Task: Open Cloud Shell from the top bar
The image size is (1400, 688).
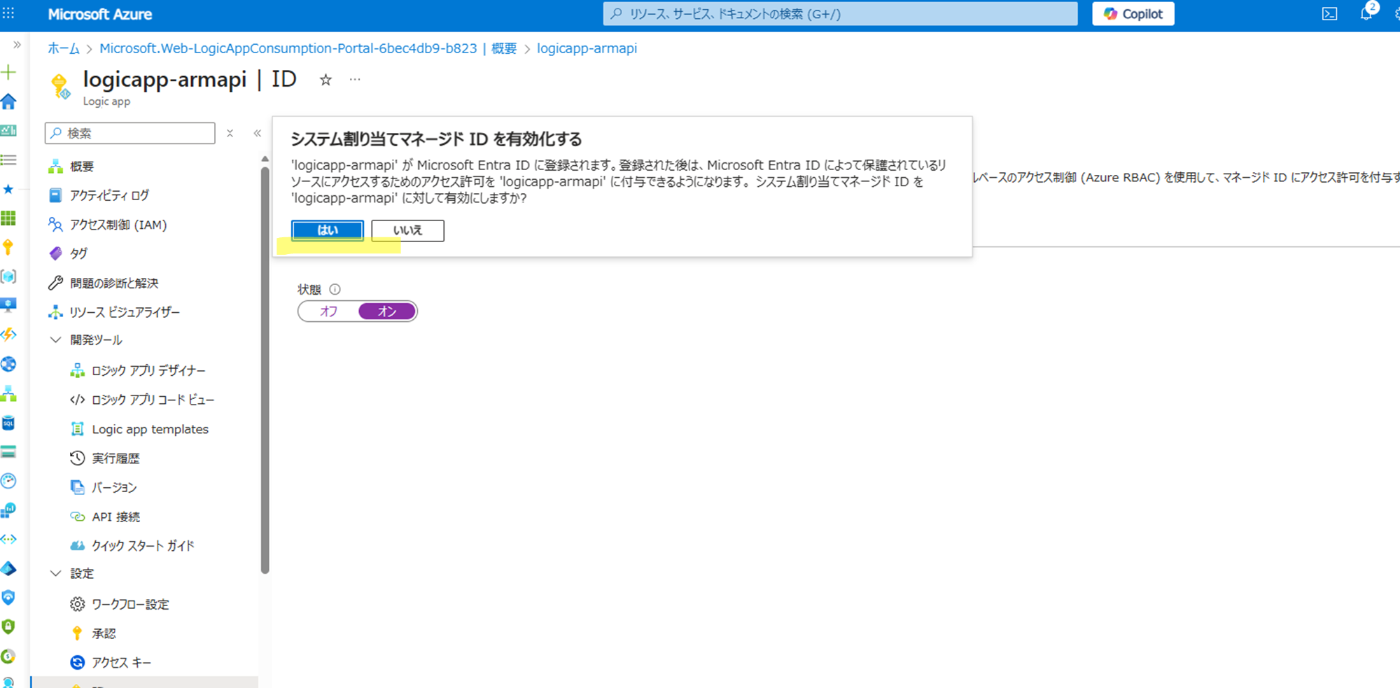Action: coord(1329,13)
